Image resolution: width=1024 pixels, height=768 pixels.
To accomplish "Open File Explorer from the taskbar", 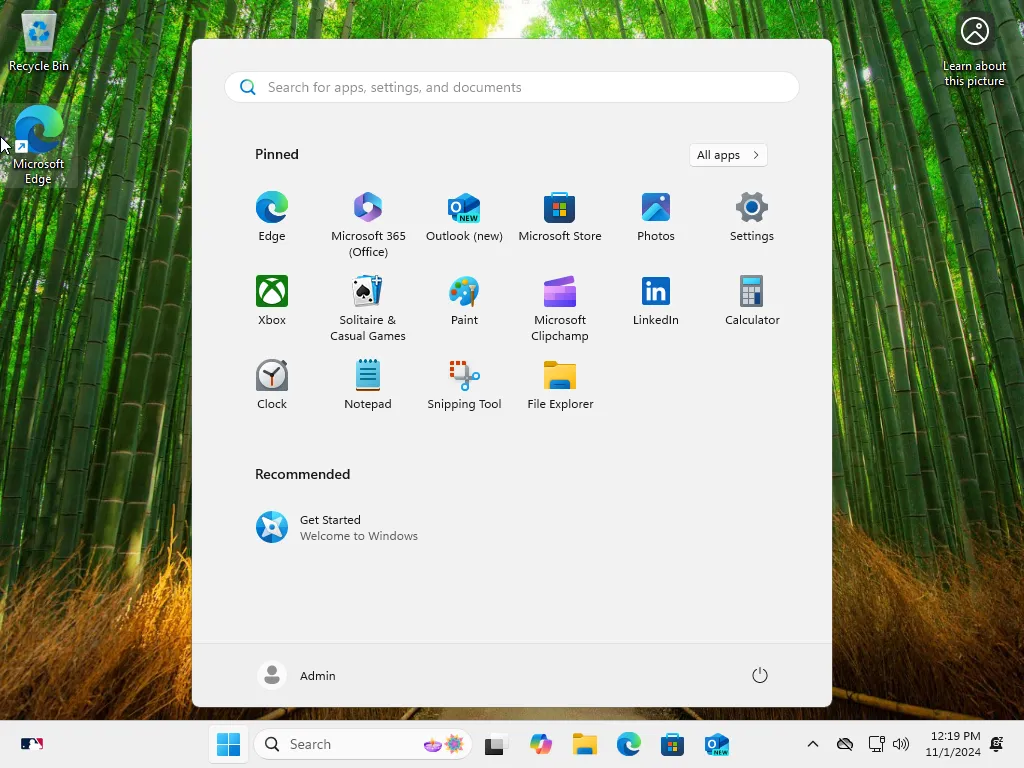I will tap(584, 744).
